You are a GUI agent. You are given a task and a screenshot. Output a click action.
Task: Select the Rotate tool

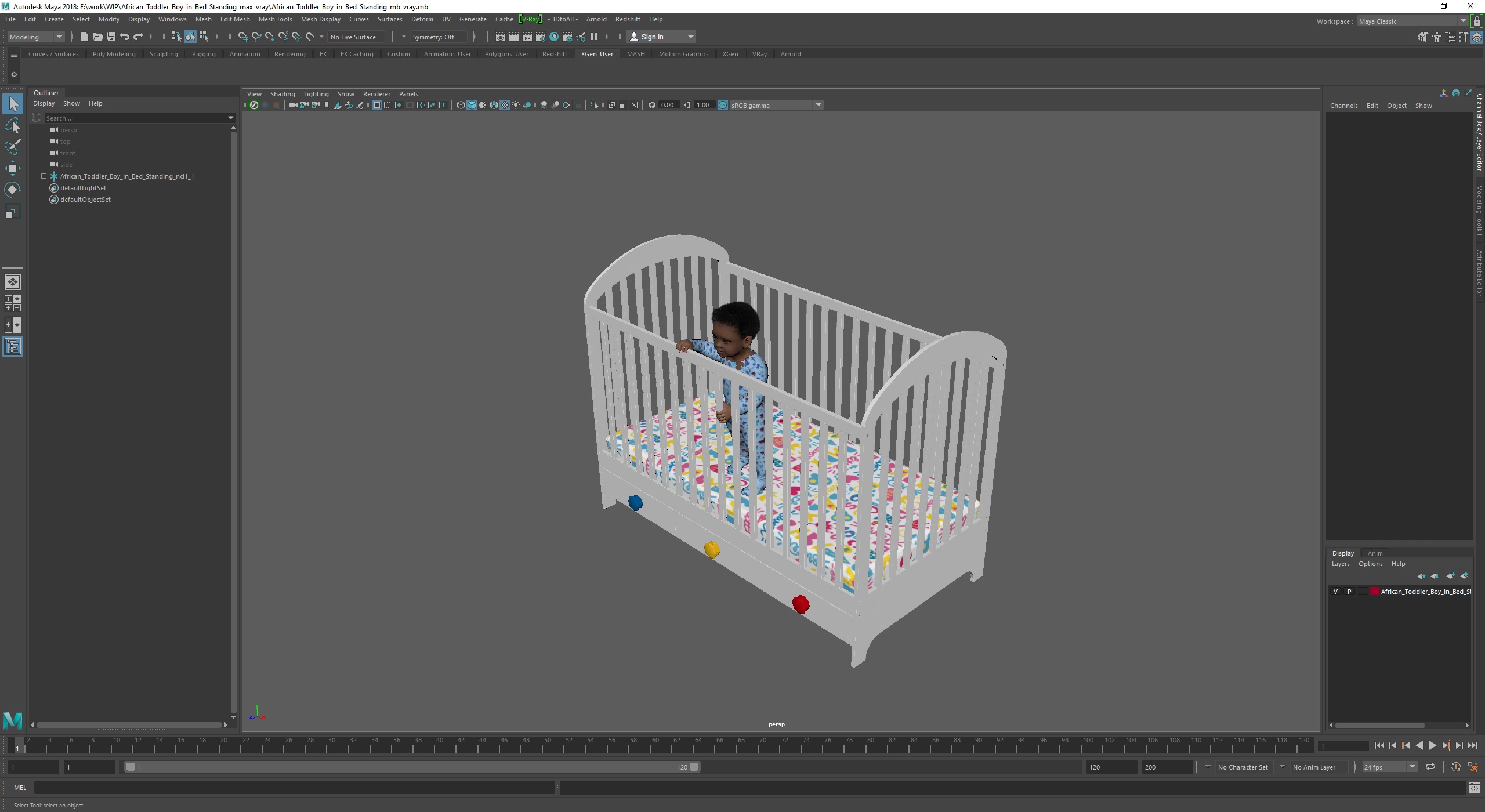tap(13, 190)
